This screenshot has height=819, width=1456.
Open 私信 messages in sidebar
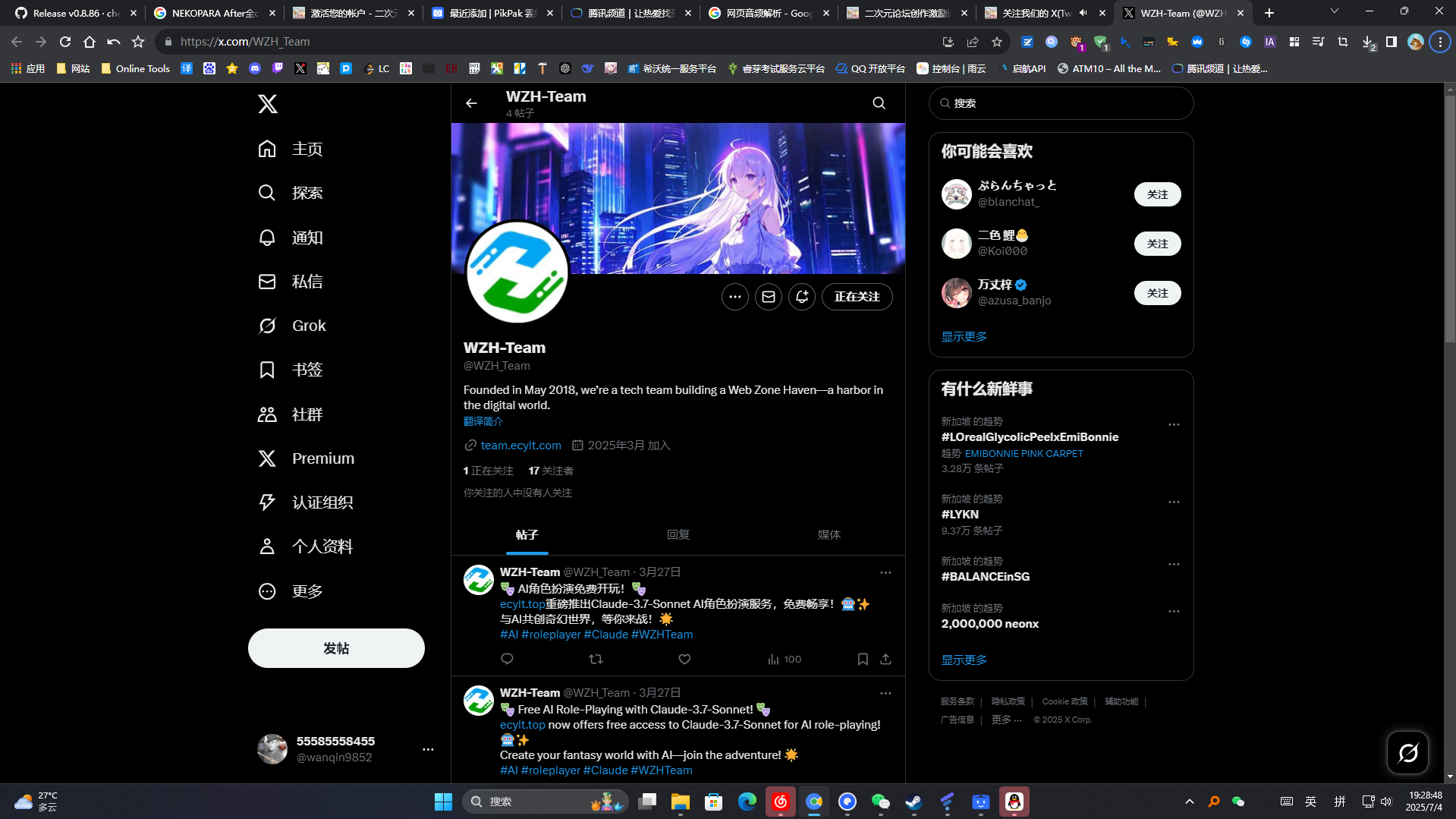click(x=291, y=282)
